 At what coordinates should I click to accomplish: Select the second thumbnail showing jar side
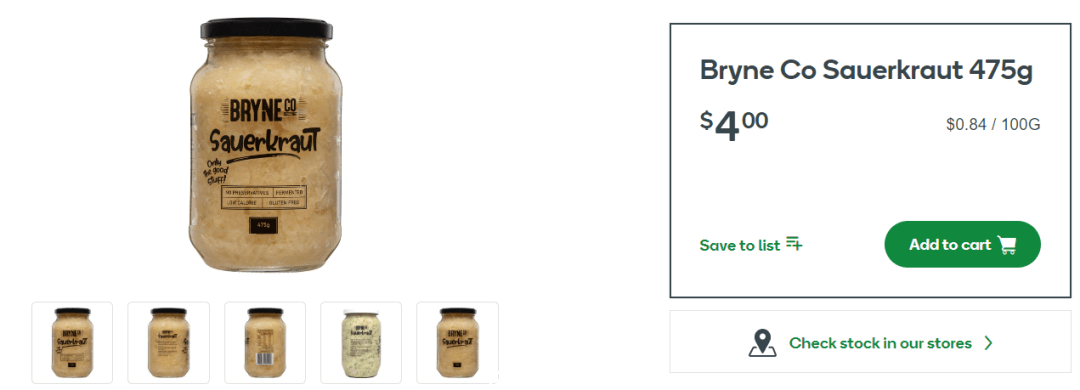pos(169,342)
